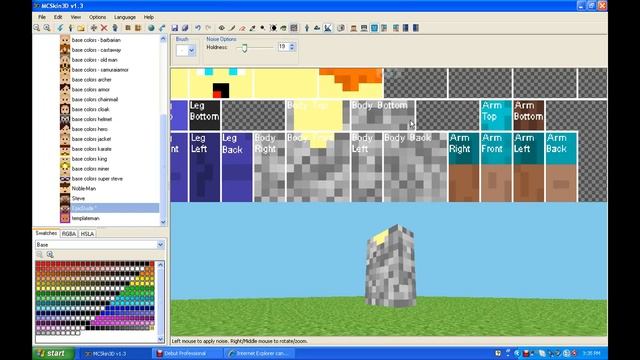Click the green globe upload icon

151,28
